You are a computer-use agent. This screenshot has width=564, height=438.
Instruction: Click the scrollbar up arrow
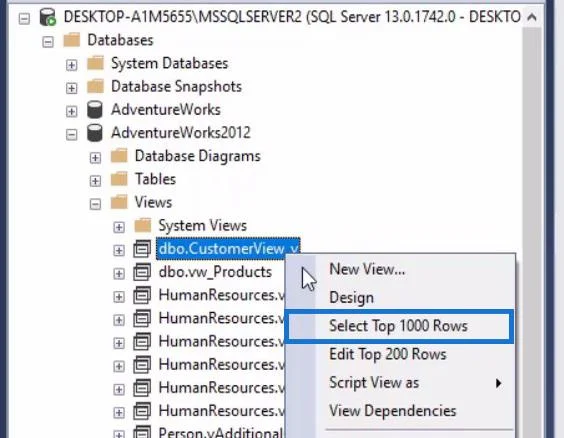tap(532, 17)
